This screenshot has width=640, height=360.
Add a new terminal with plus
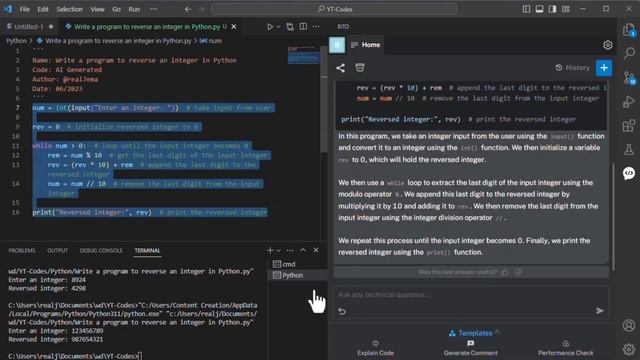(x=270, y=250)
